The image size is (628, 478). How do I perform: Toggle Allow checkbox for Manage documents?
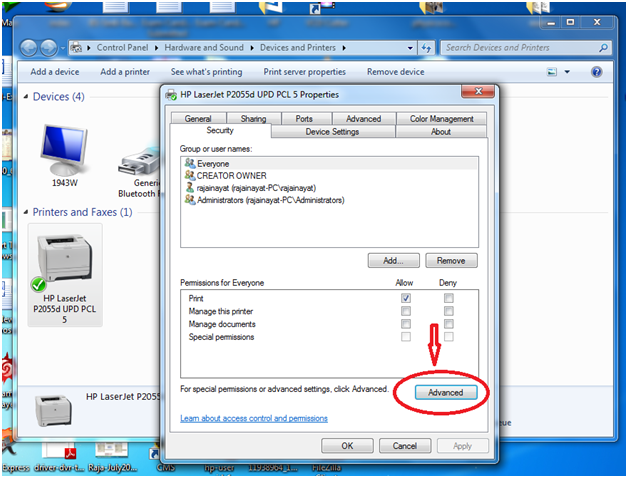coord(406,324)
